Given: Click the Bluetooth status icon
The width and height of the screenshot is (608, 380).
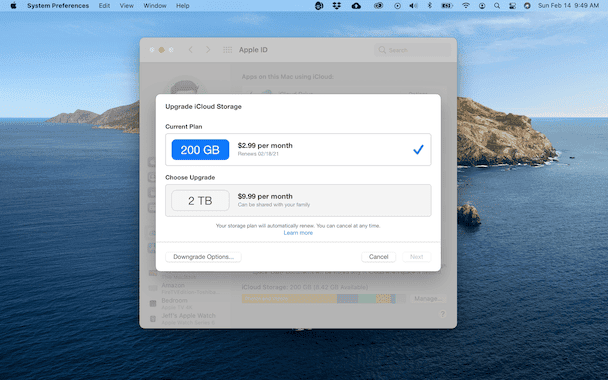Looking at the screenshot, I should [x=429, y=5].
